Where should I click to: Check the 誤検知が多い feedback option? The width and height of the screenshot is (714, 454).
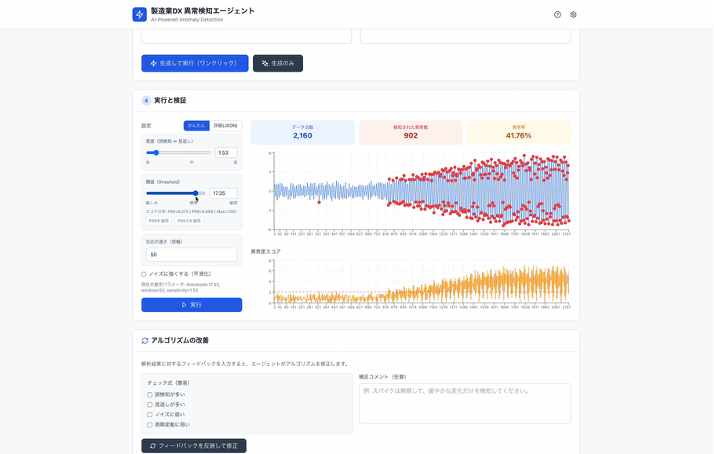[150, 395]
